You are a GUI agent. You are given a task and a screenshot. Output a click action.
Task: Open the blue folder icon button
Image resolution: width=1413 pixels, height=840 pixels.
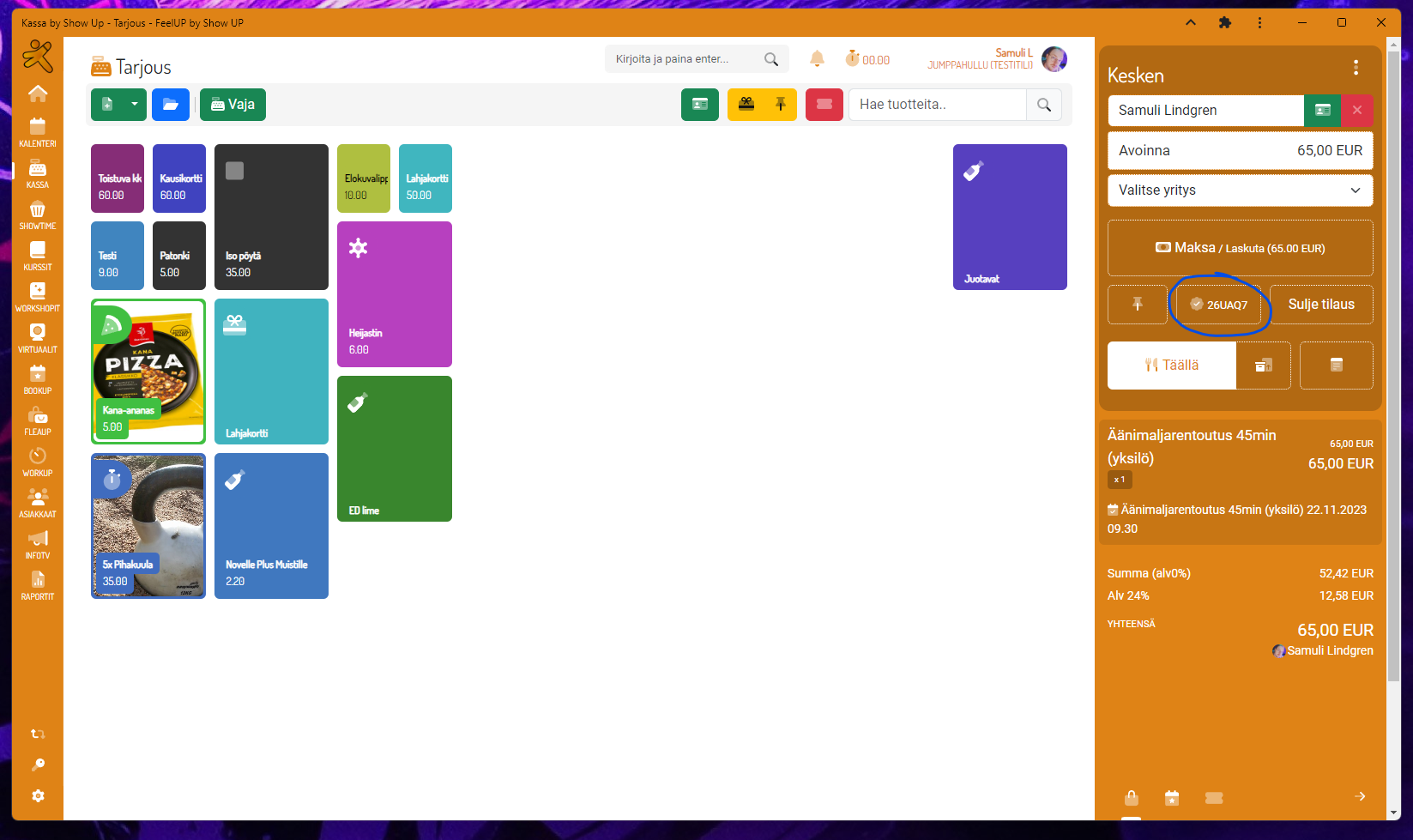(171, 105)
